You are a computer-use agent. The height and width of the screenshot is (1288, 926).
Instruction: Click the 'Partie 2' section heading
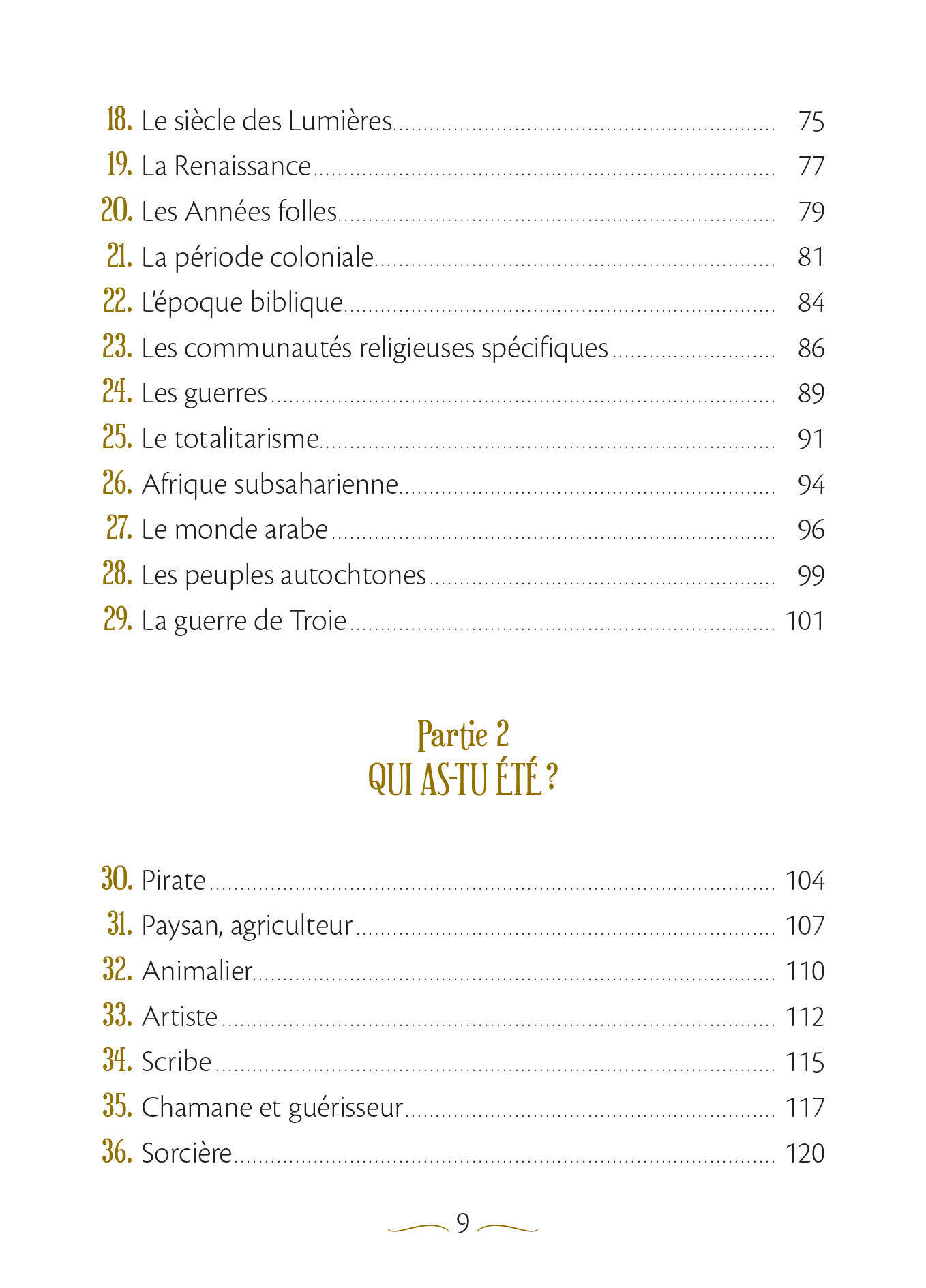coord(463,735)
